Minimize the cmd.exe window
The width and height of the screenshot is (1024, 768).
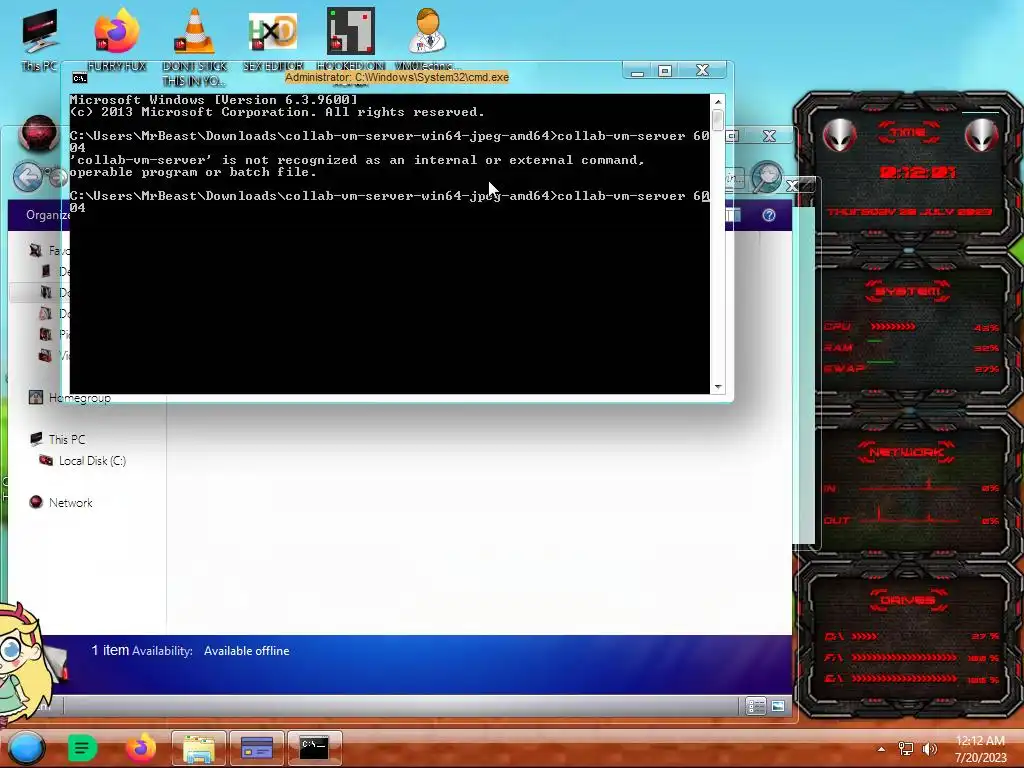[637, 71]
